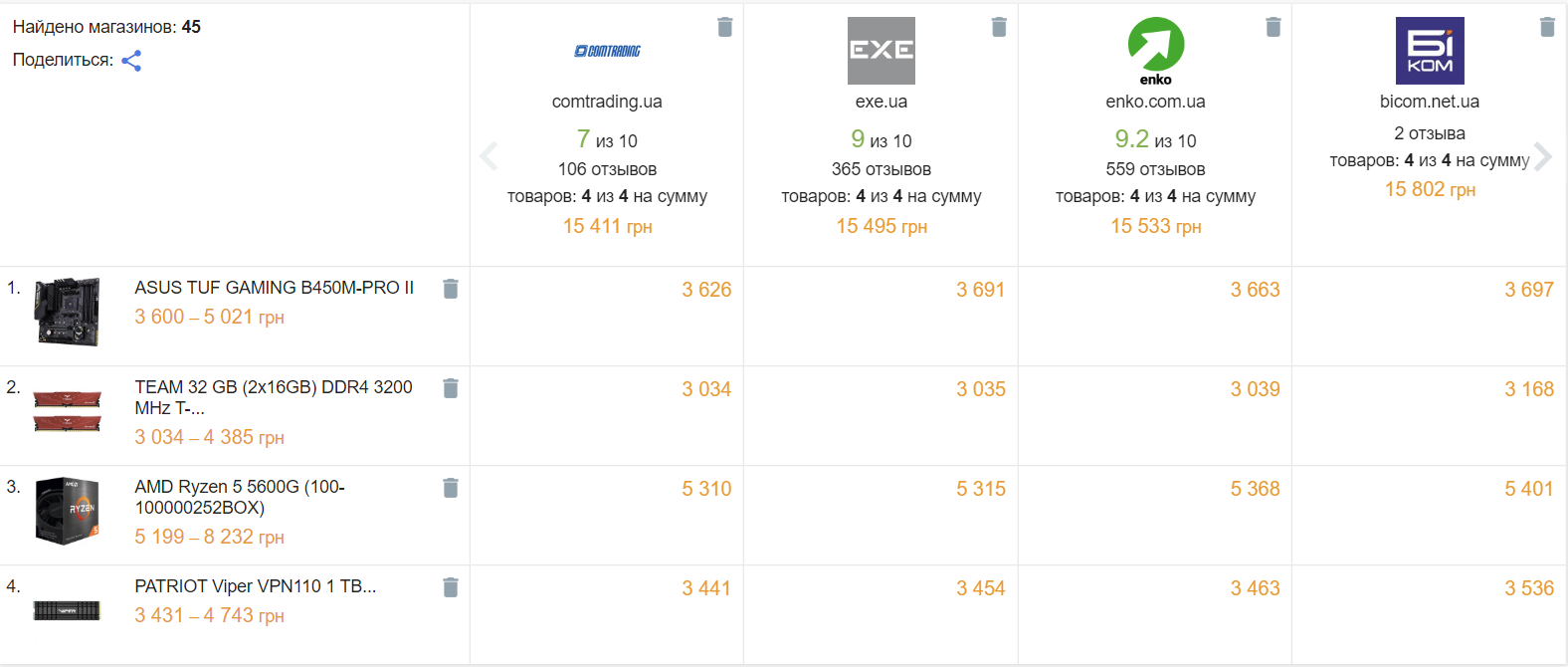Click comtrading.ua price 3 626 for ASUS

[706, 290]
